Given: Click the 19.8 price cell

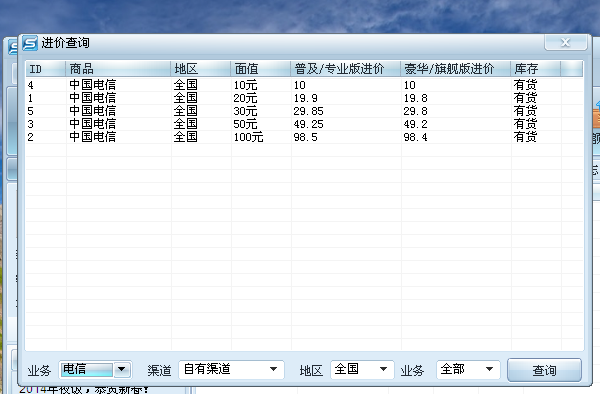Looking at the screenshot, I should (415, 98).
